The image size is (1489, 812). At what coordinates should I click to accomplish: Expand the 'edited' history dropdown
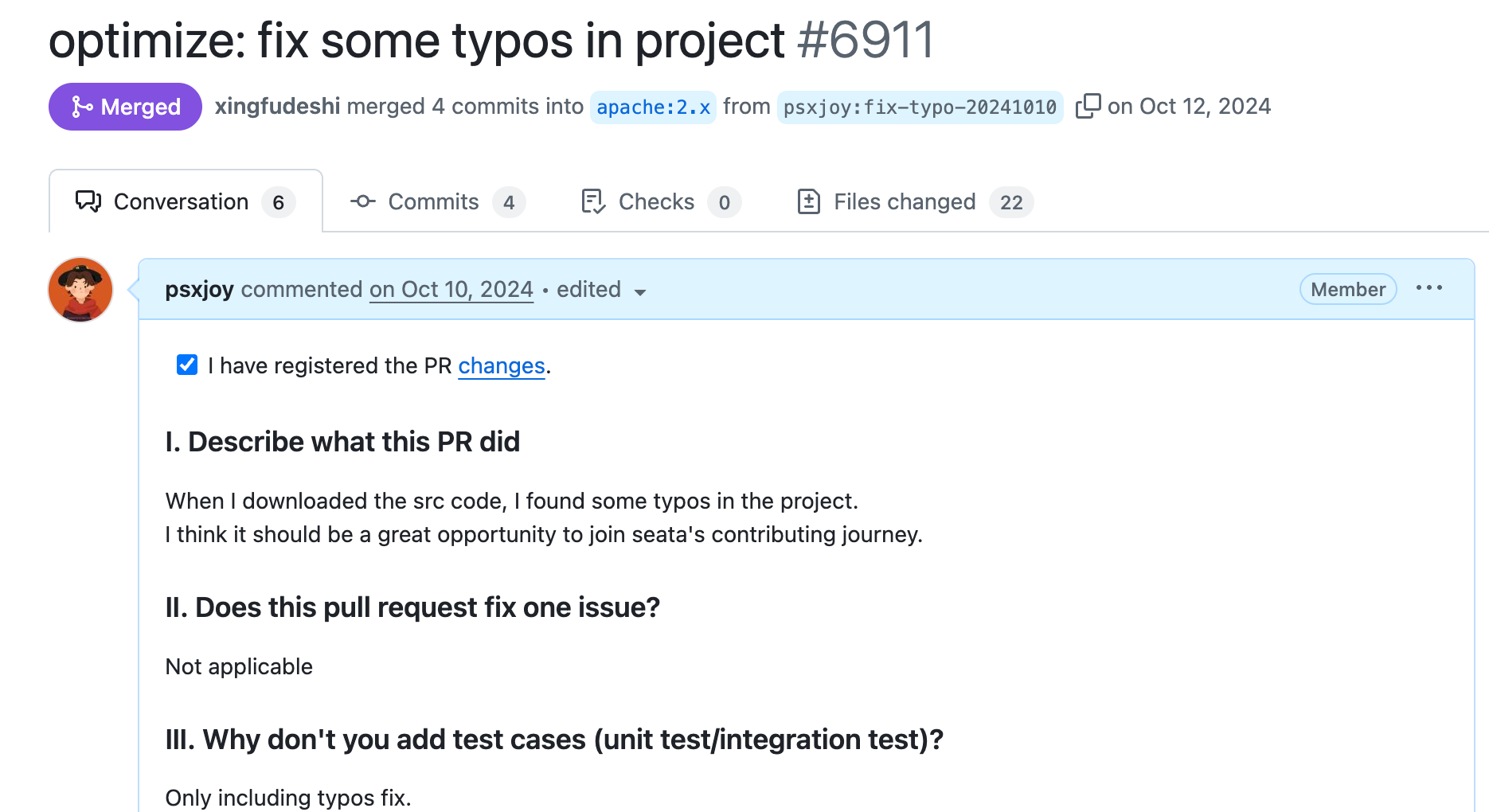coord(601,290)
